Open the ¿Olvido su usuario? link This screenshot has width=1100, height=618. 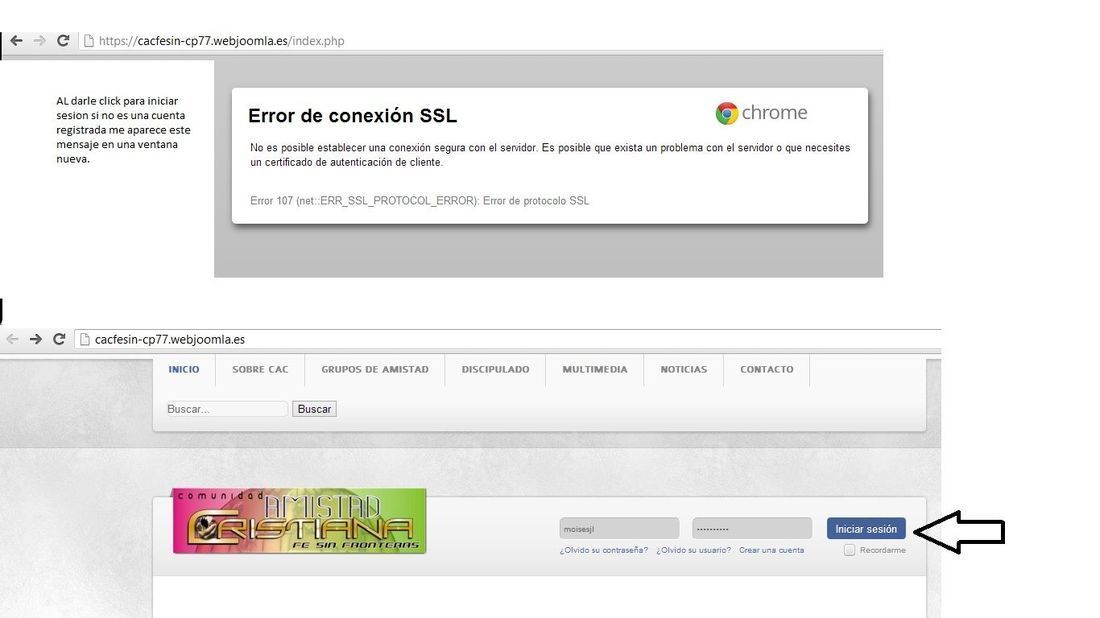click(693, 551)
